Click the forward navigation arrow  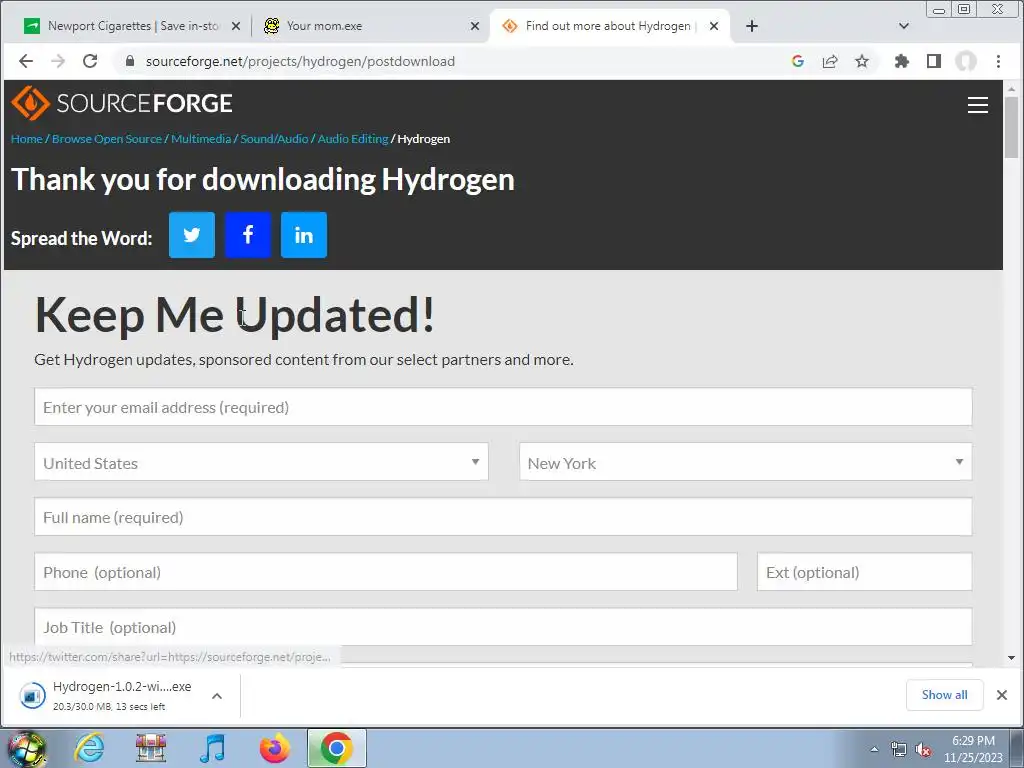tap(58, 61)
